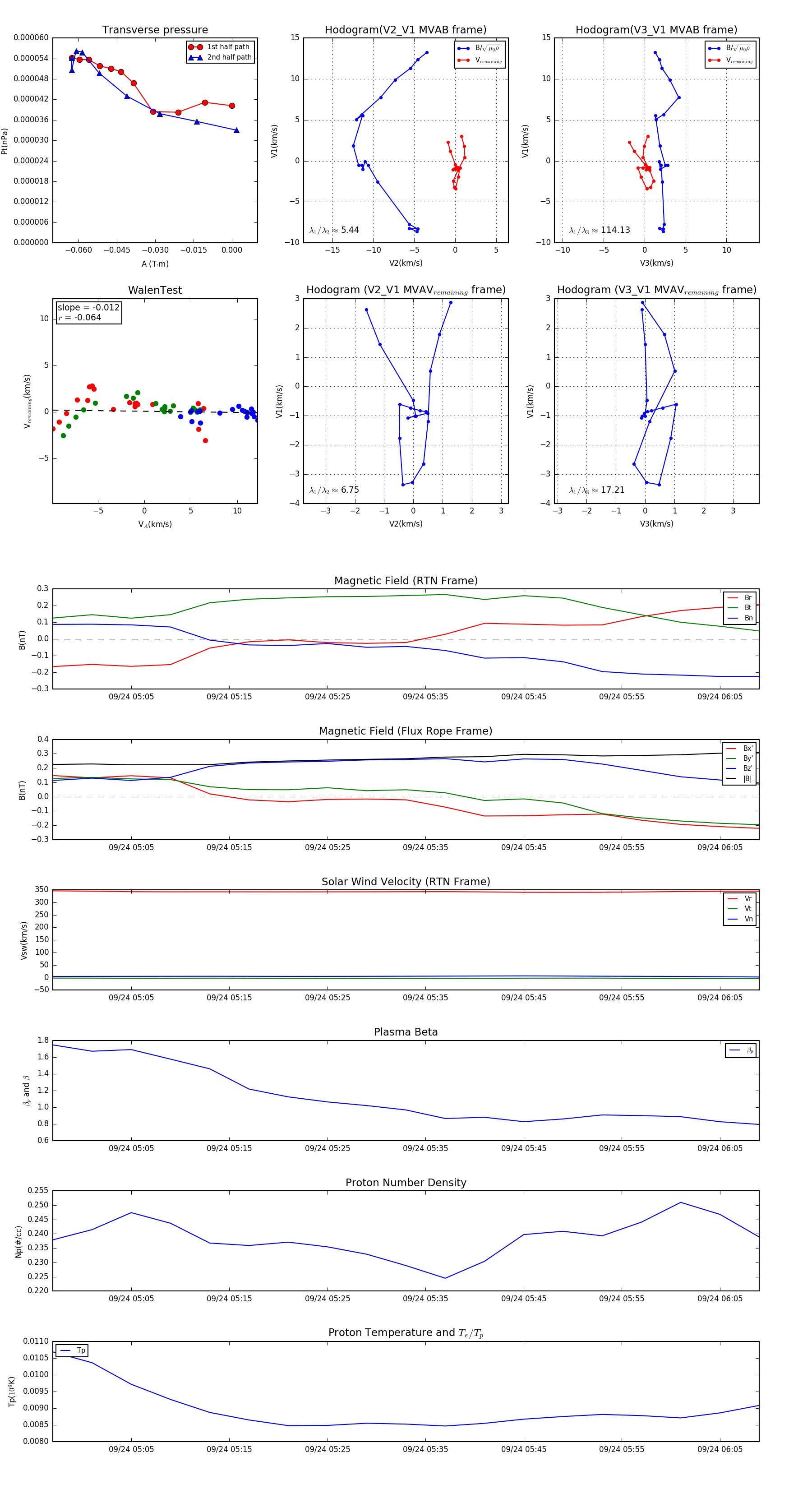
Task: Click "09/24 05:35" tick under the Plasma Beta plot
Action: pos(425,1148)
